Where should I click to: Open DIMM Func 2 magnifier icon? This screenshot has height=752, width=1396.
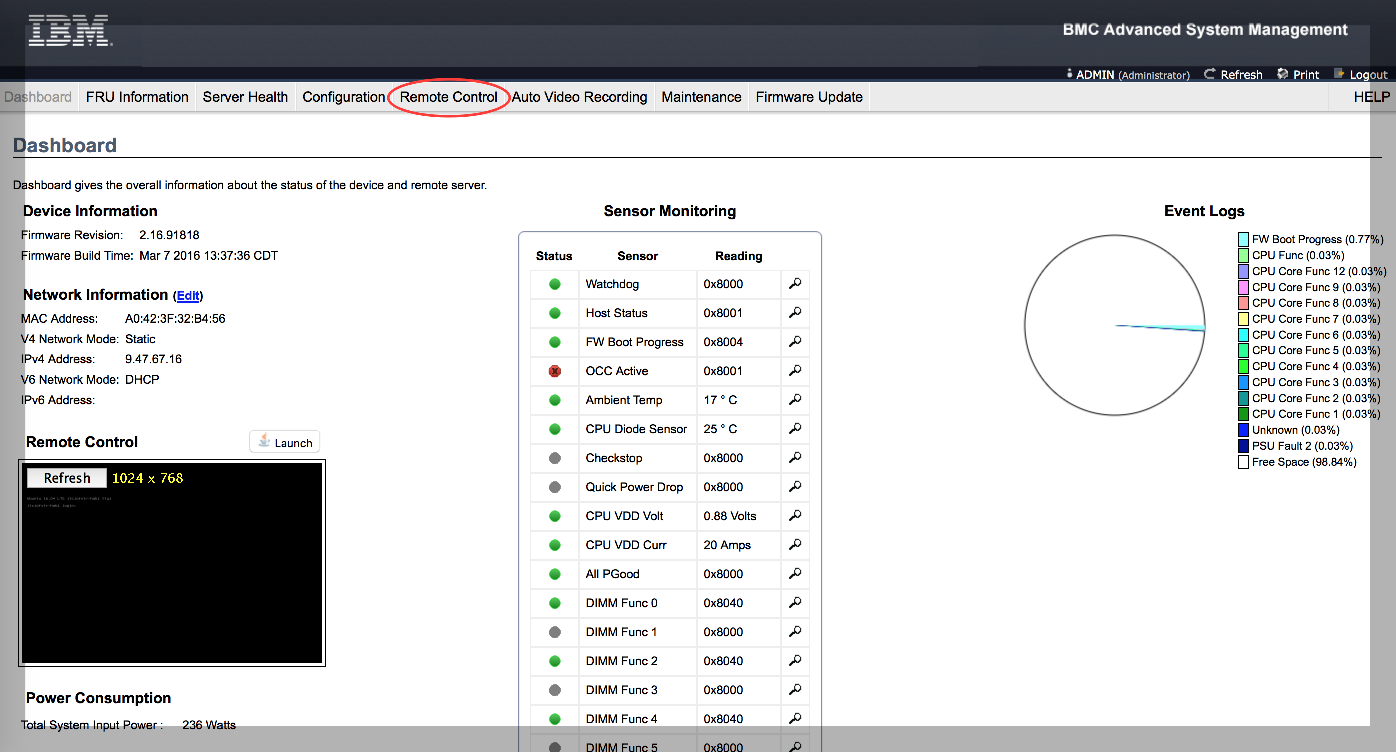pyautogui.click(x=795, y=661)
